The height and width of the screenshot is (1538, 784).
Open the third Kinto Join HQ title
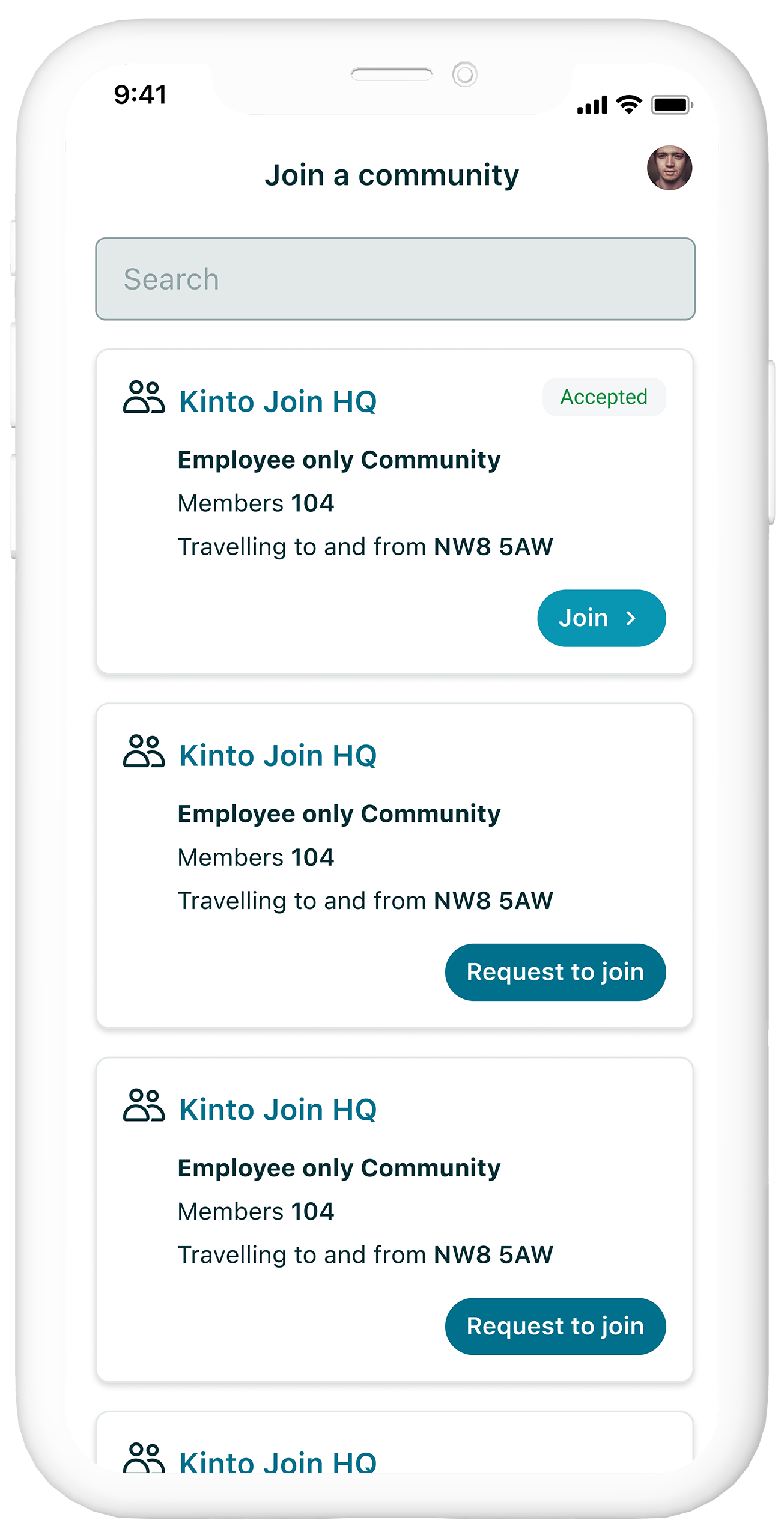click(x=278, y=1109)
